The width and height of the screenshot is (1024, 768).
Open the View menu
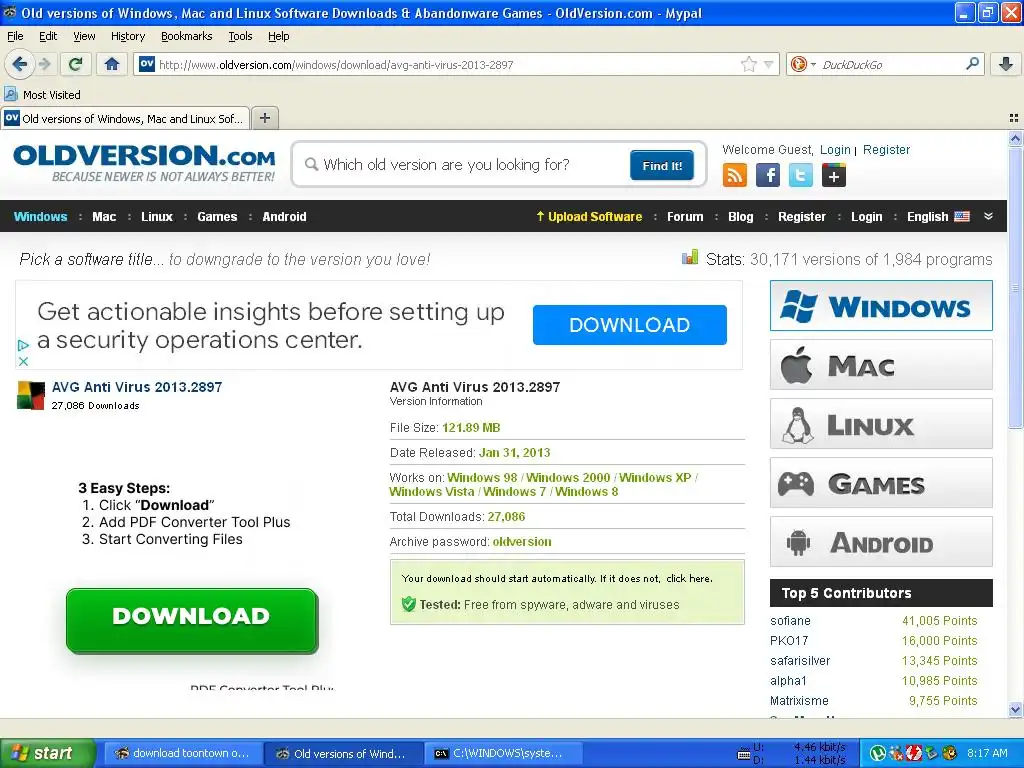coord(84,36)
